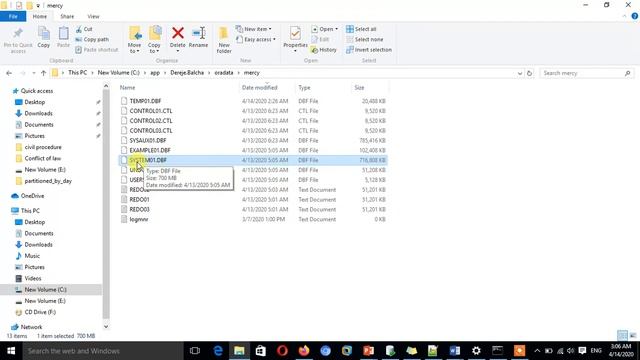Image resolution: width=640 pixels, height=360 pixels.
Task: Click Copy path in the Clipboard group
Action: tap(92, 40)
